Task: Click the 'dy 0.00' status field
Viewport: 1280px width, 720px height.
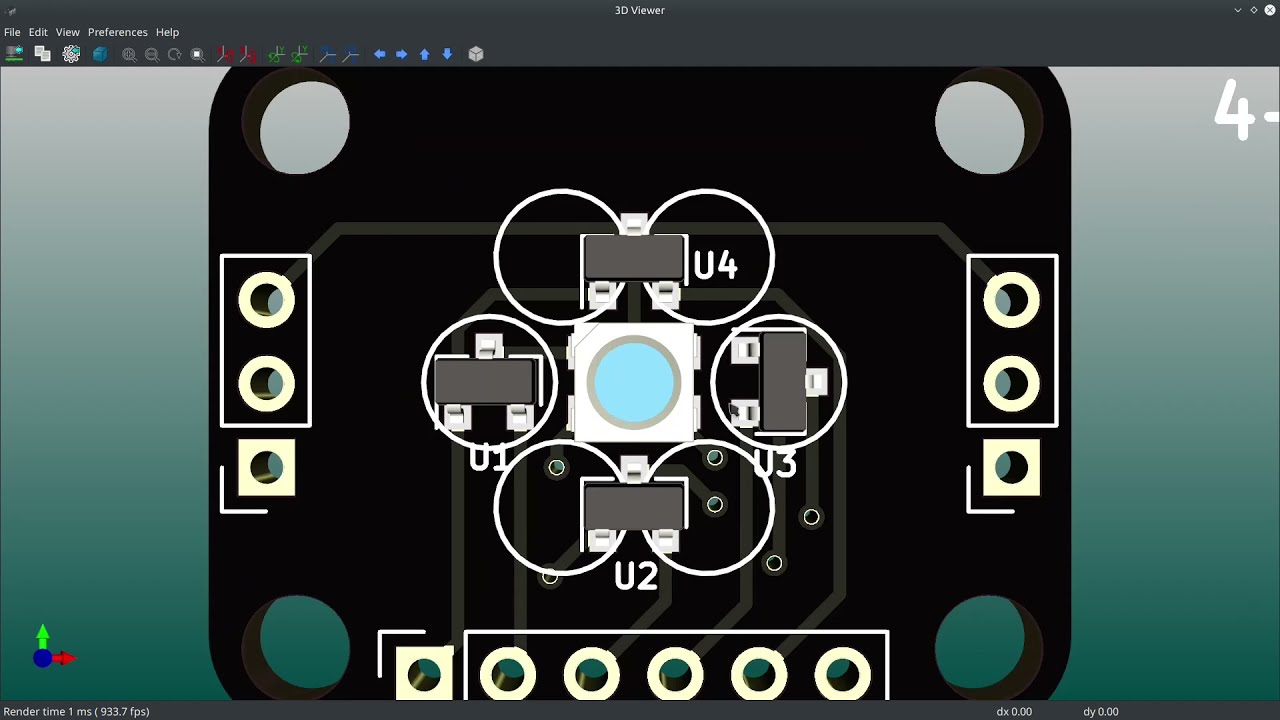Action: pyautogui.click(x=1100, y=711)
